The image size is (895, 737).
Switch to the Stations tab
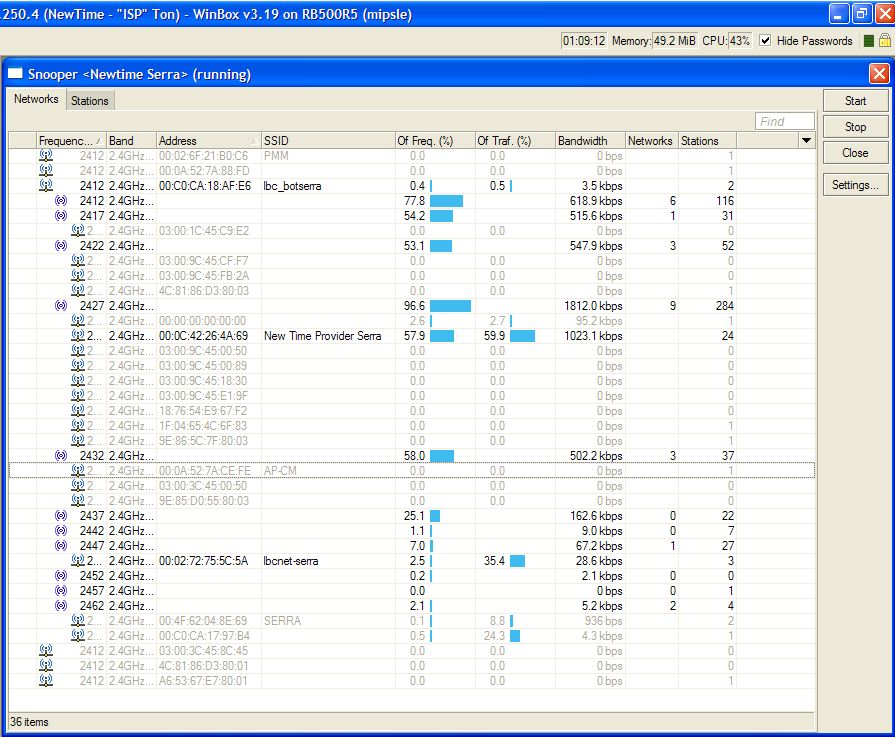click(90, 101)
